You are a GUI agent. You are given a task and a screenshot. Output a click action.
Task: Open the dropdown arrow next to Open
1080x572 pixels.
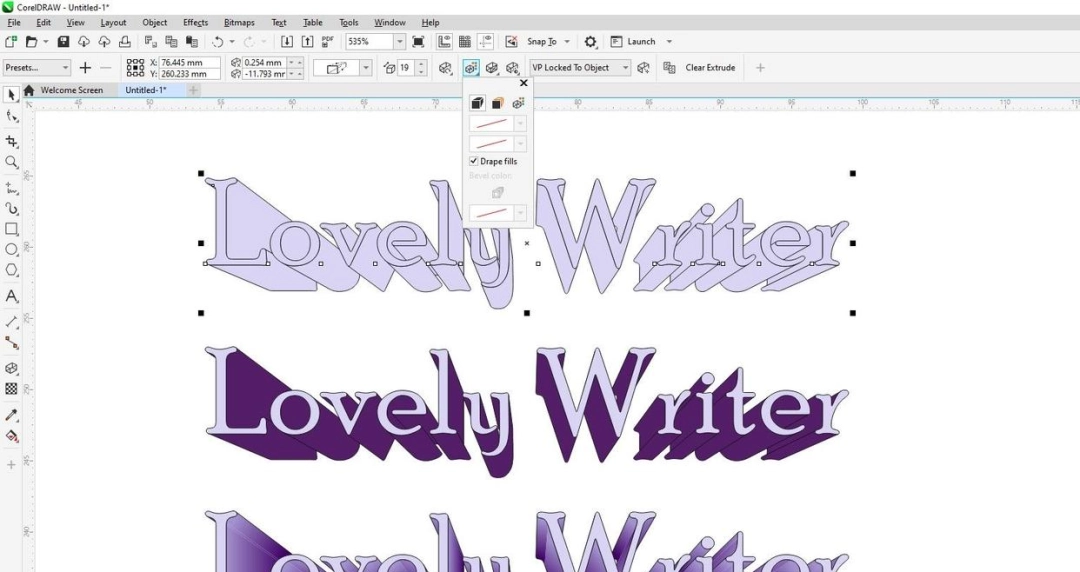46,42
